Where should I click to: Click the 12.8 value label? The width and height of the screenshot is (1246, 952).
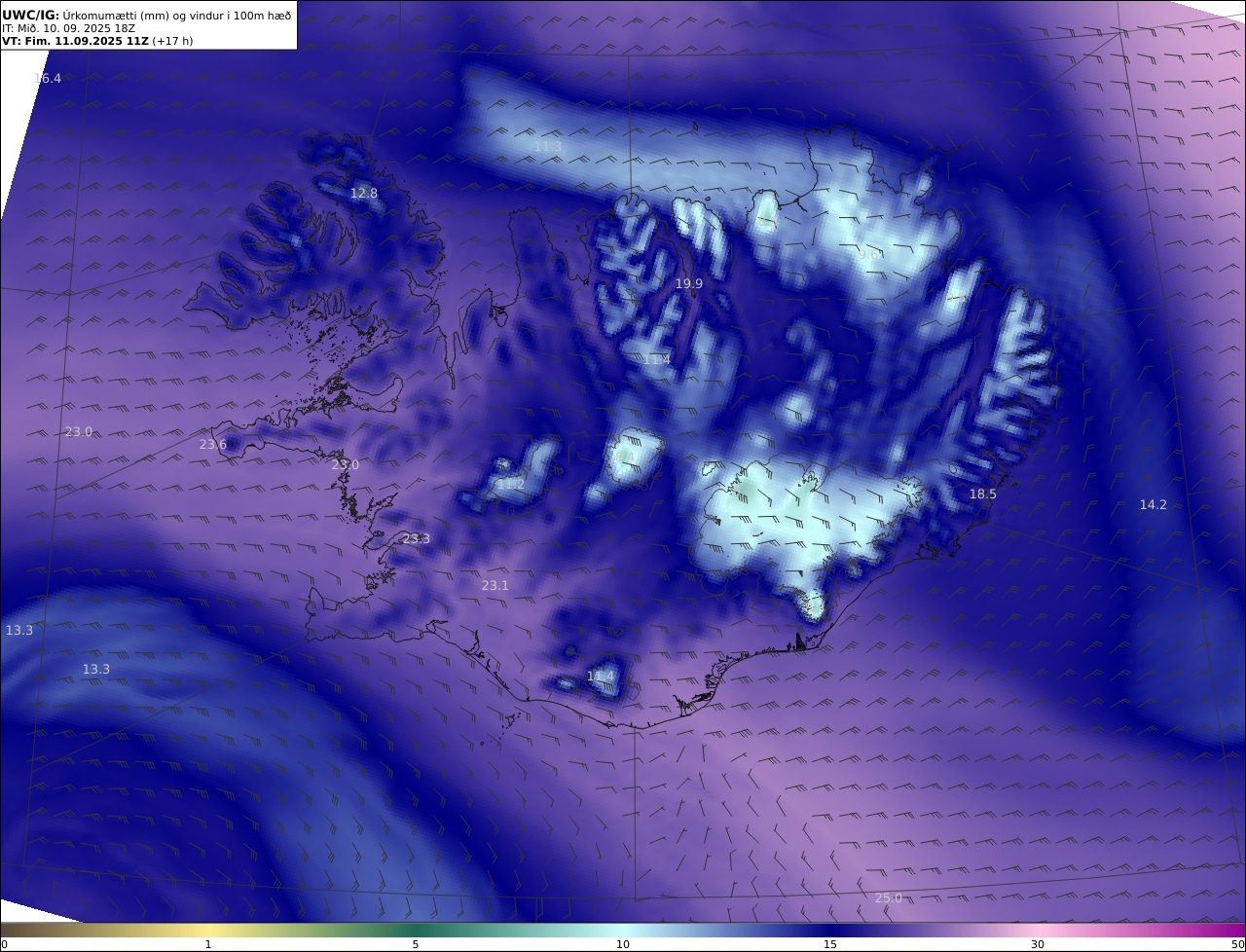click(x=363, y=193)
